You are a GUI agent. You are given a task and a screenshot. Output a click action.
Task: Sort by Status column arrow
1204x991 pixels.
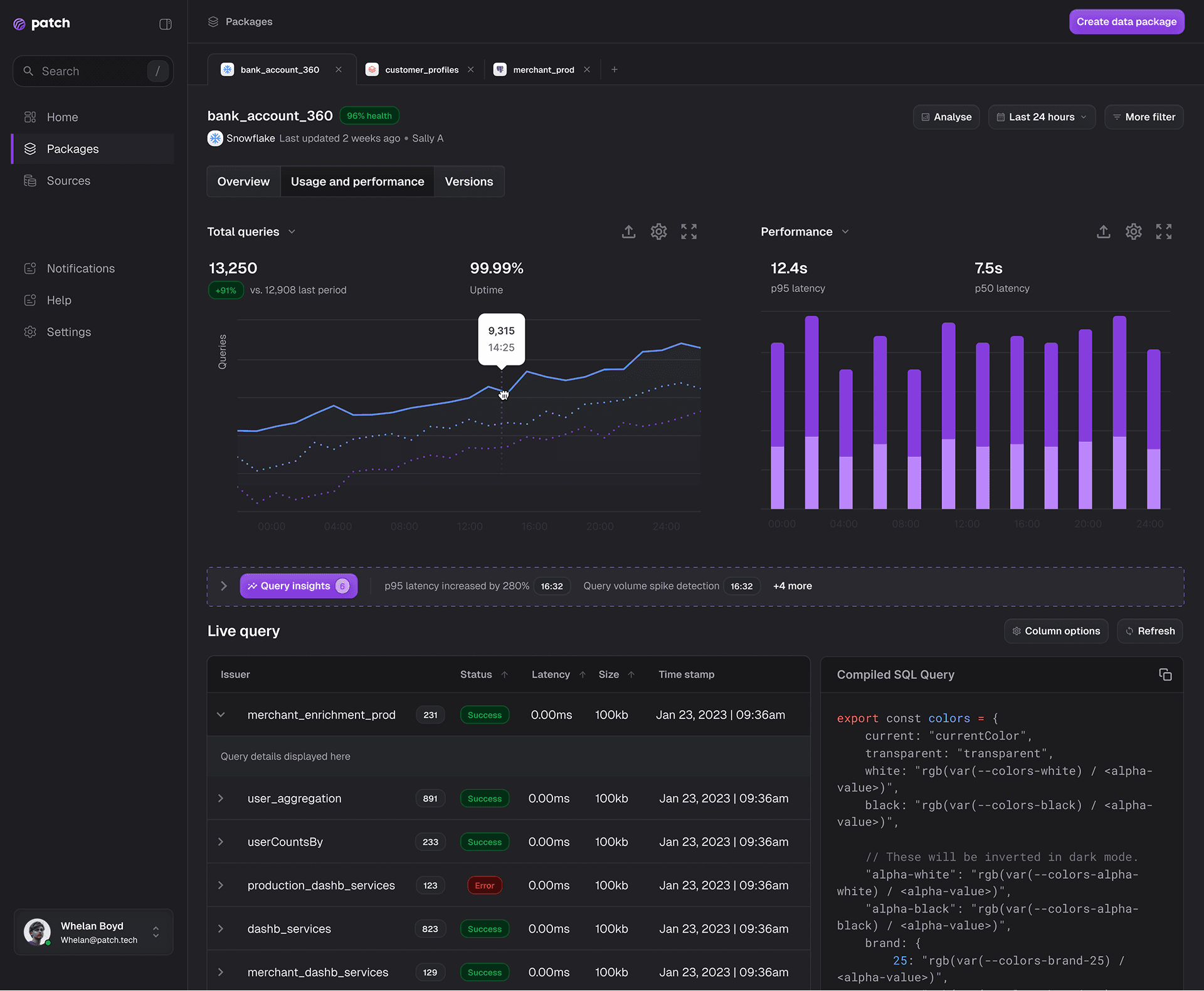[505, 675]
